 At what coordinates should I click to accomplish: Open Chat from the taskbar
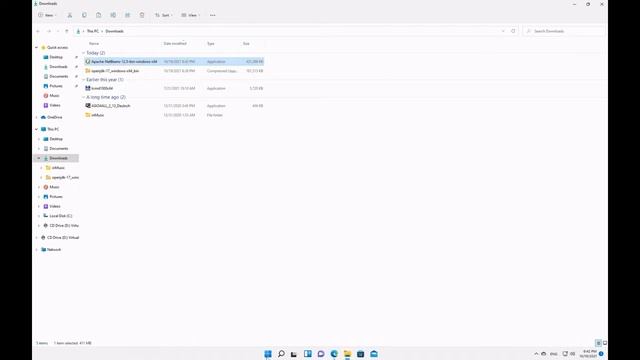321,353
